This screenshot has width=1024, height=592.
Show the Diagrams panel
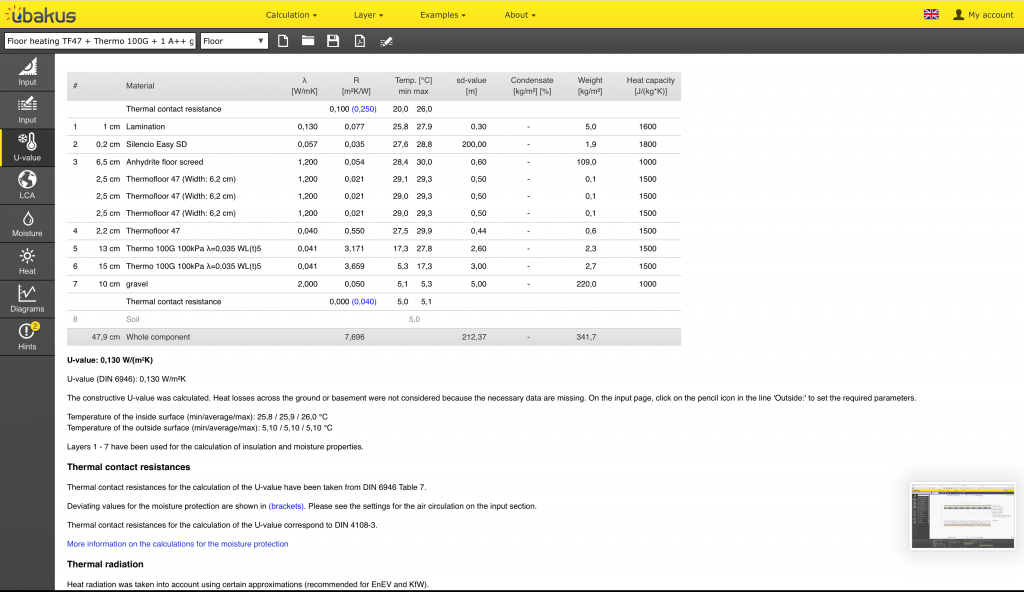coord(27,298)
